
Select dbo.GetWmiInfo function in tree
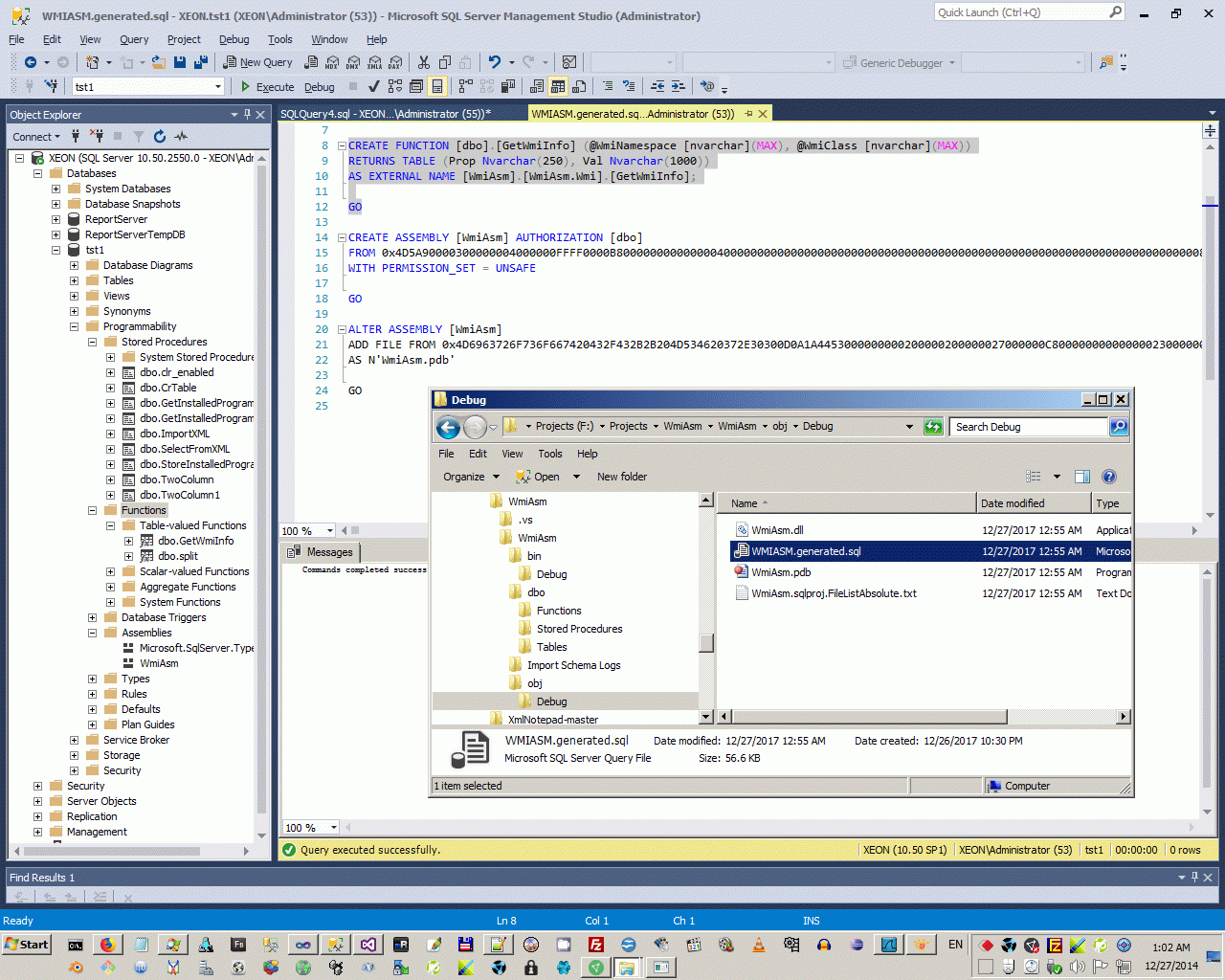click(x=195, y=541)
